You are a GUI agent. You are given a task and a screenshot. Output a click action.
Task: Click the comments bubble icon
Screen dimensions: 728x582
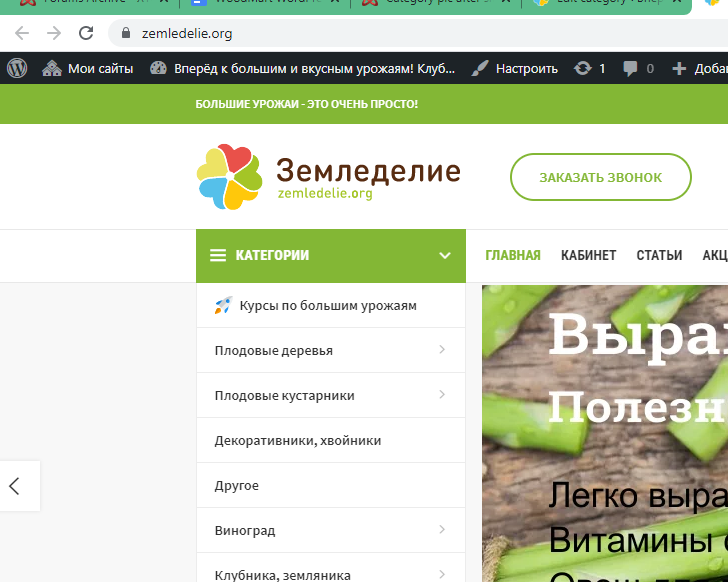630,69
